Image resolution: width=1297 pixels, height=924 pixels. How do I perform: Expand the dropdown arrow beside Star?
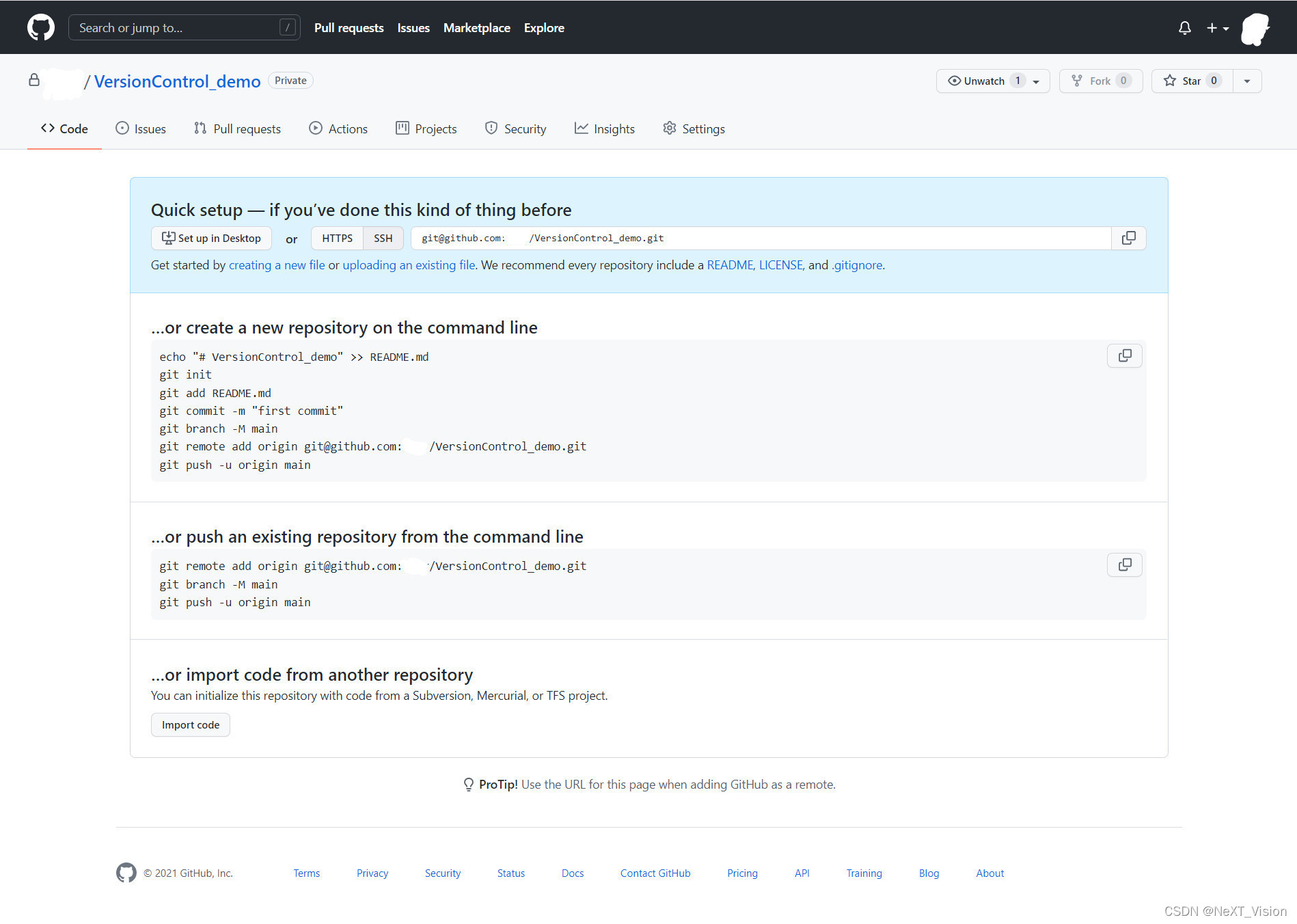click(x=1247, y=81)
